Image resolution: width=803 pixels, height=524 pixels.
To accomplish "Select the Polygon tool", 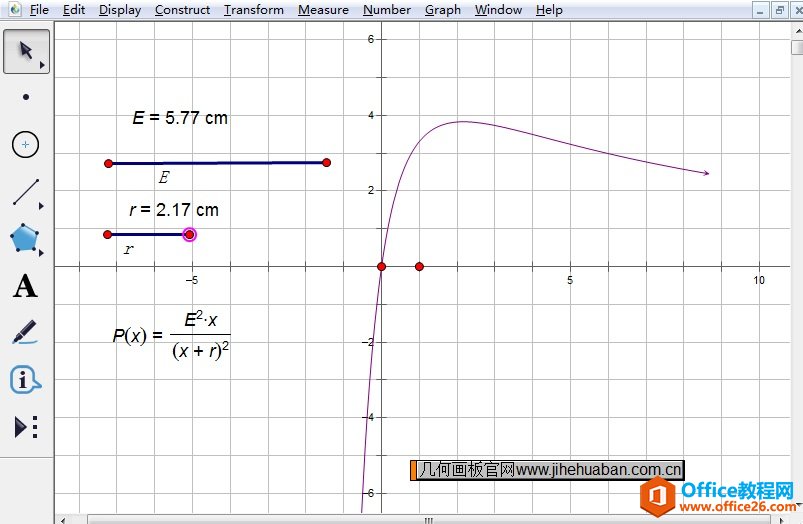I will pos(26,239).
